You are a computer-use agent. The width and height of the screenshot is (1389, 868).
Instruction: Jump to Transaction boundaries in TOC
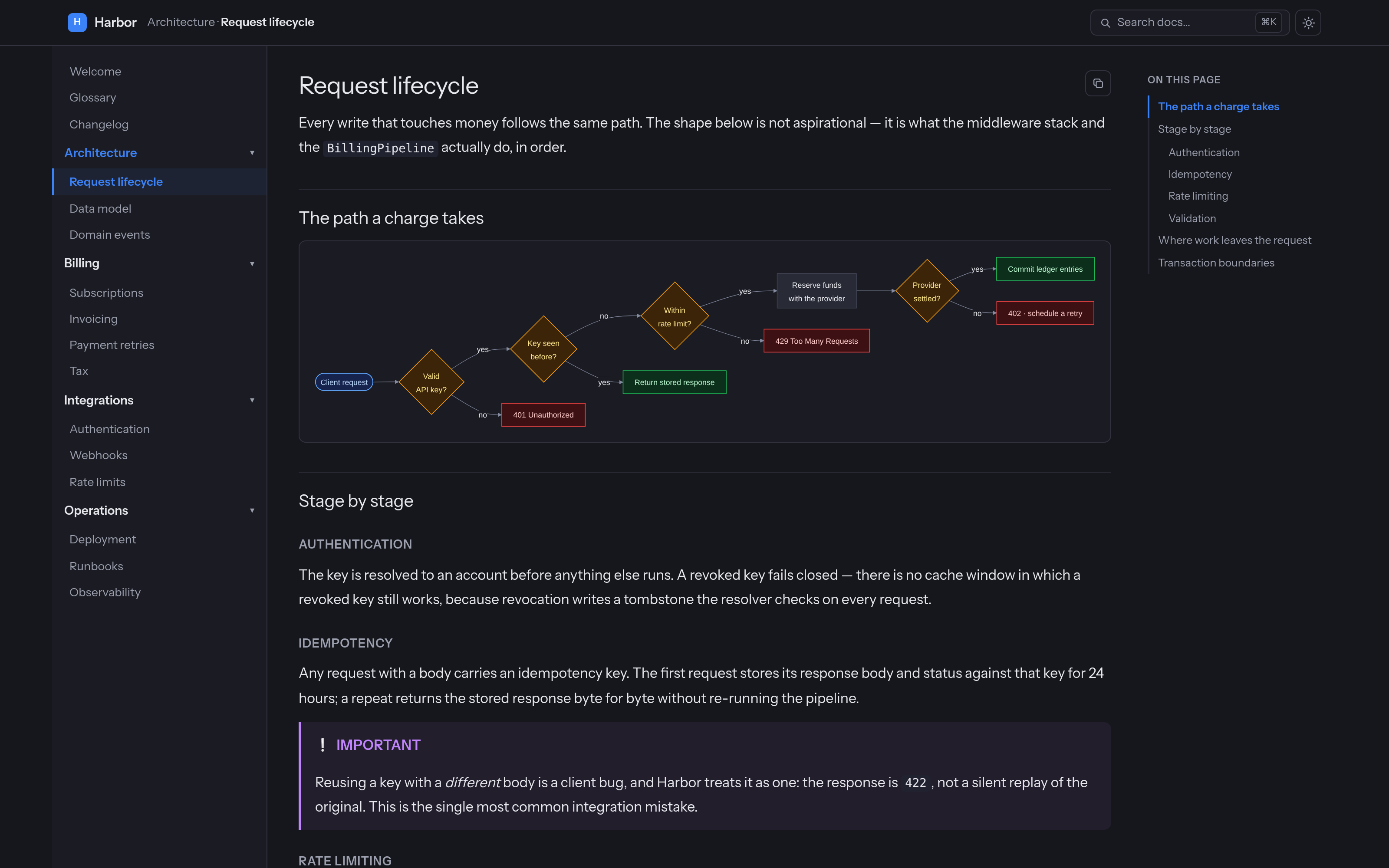point(1216,263)
